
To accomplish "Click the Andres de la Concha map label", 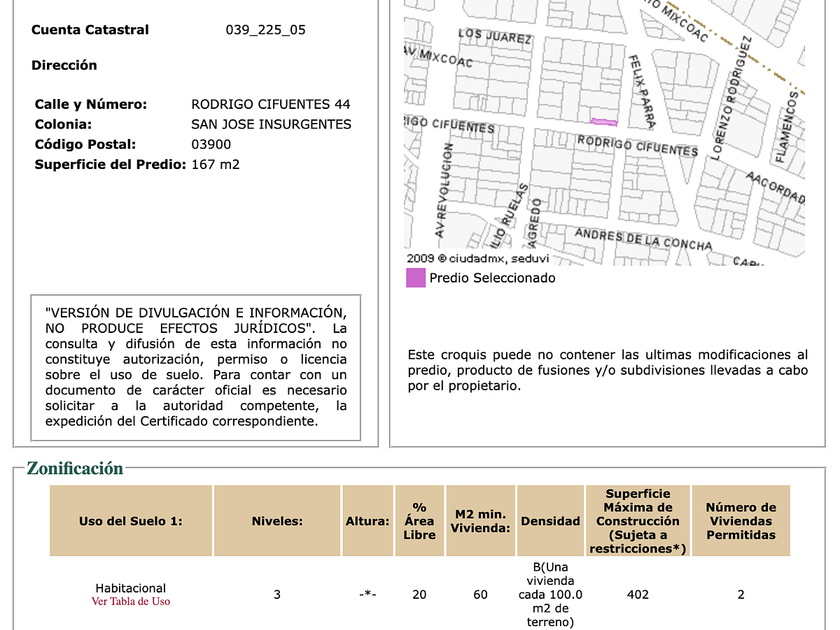I will pos(643,239).
